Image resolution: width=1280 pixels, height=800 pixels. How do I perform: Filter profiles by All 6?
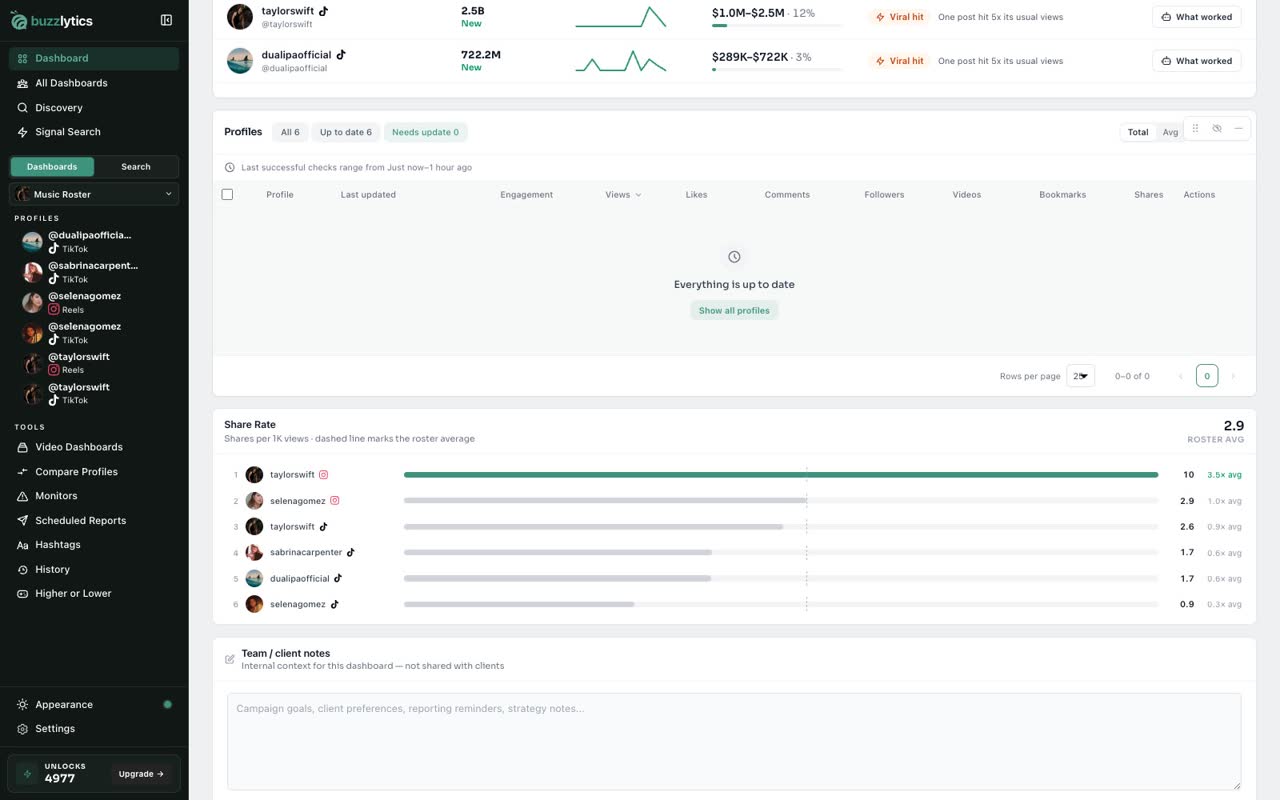290,132
